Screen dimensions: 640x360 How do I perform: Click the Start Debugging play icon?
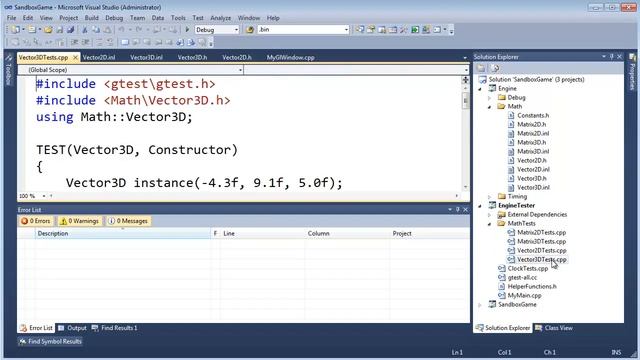click(187, 30)
